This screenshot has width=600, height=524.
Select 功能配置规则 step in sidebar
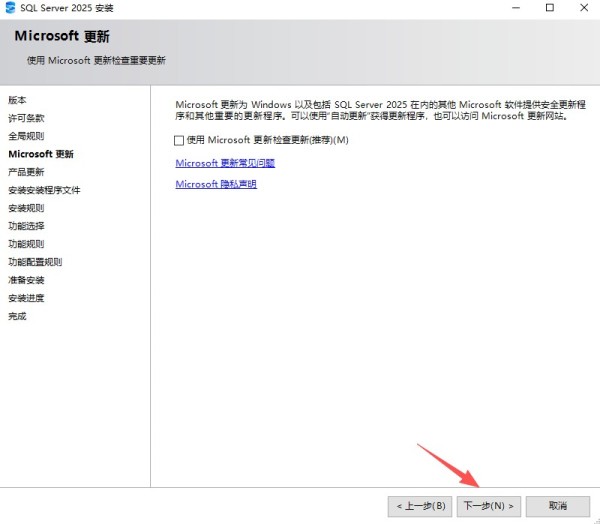(x=35, y=262)
